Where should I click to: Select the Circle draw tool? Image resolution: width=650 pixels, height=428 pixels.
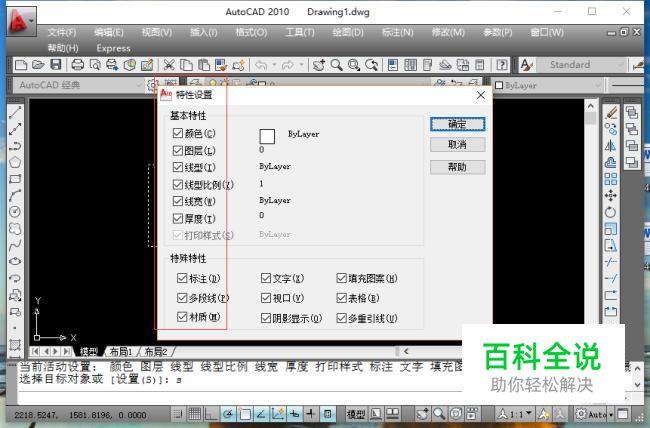click(x=15, y=212)
